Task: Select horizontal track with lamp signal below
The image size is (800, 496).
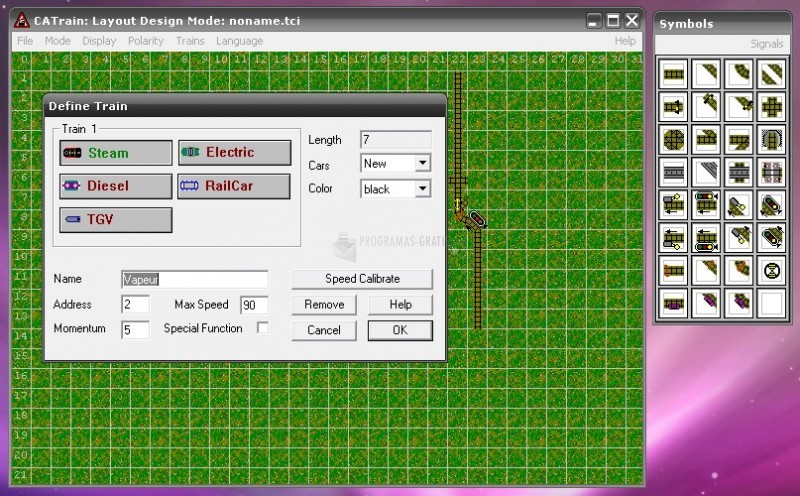Action: pyautogui.click(x=673, y=237)
